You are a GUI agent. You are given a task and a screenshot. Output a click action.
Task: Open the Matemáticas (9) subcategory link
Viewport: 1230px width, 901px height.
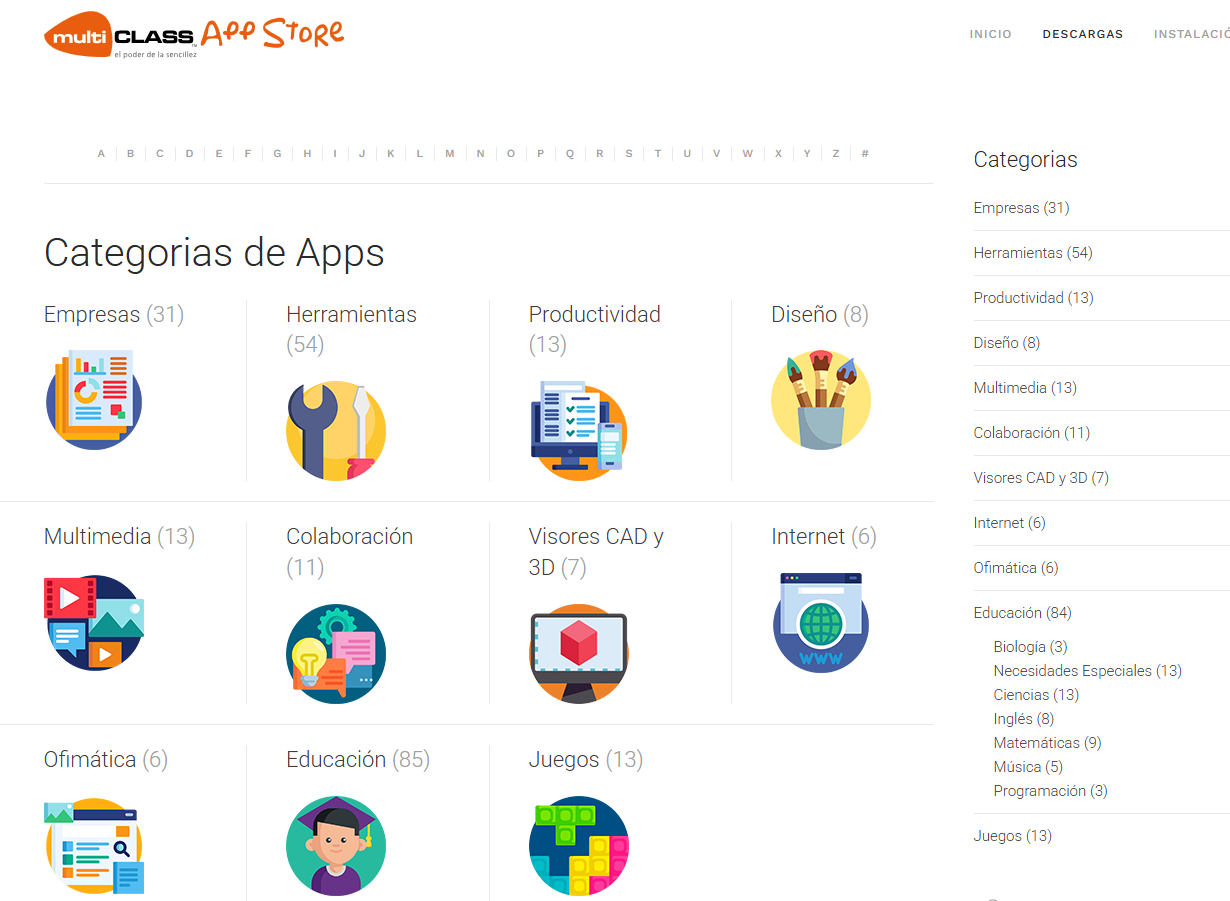click(x=1047, y=743)
